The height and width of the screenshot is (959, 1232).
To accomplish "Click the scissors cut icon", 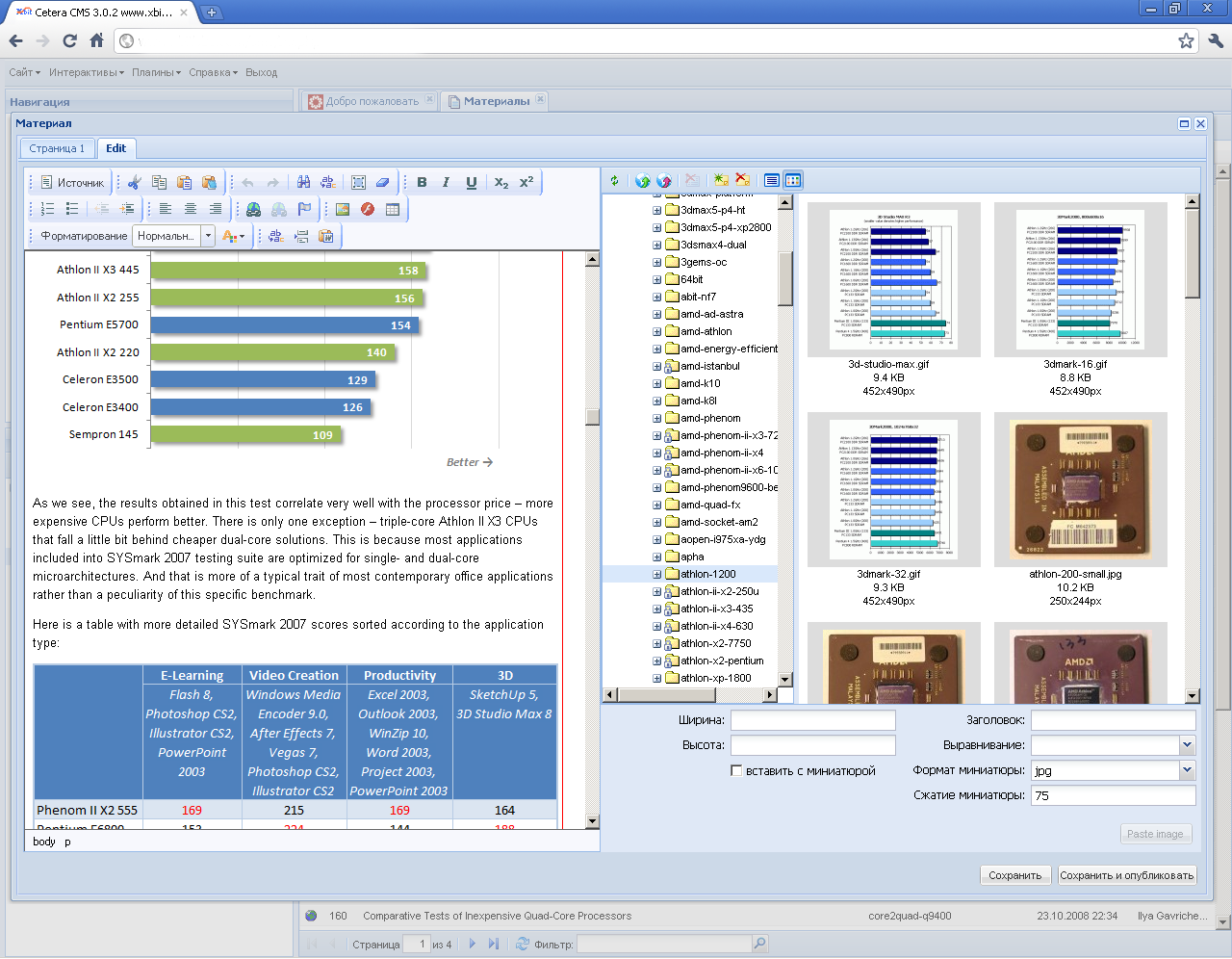I will coord(135,182).
